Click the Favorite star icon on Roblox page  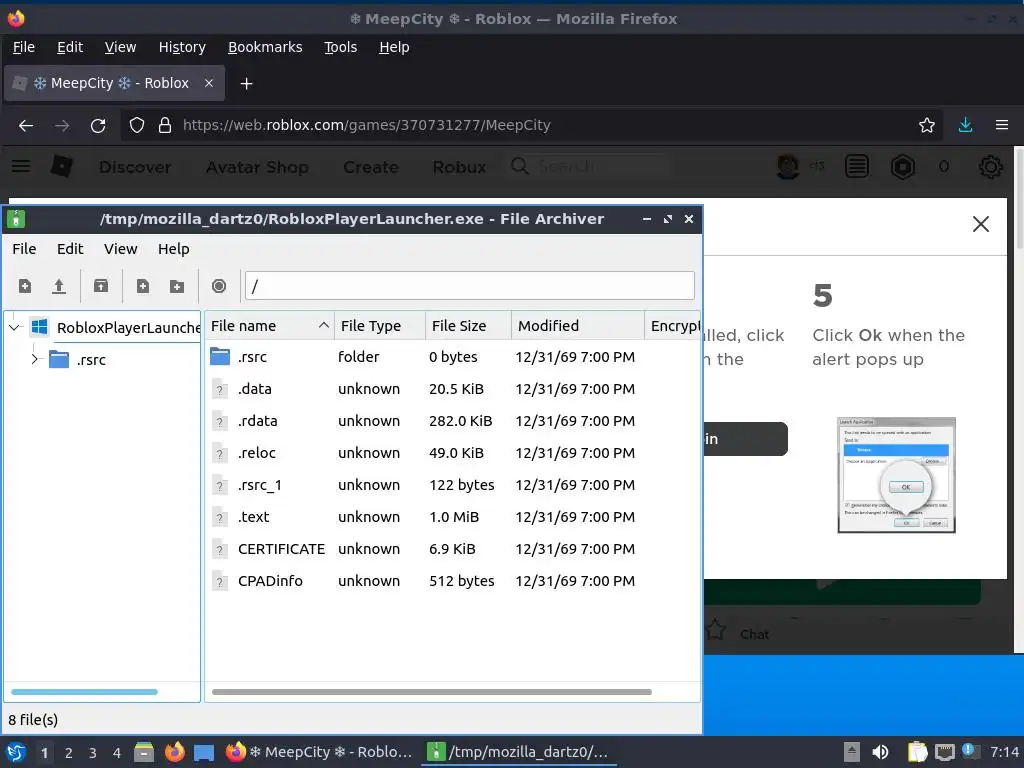(716, 630)
